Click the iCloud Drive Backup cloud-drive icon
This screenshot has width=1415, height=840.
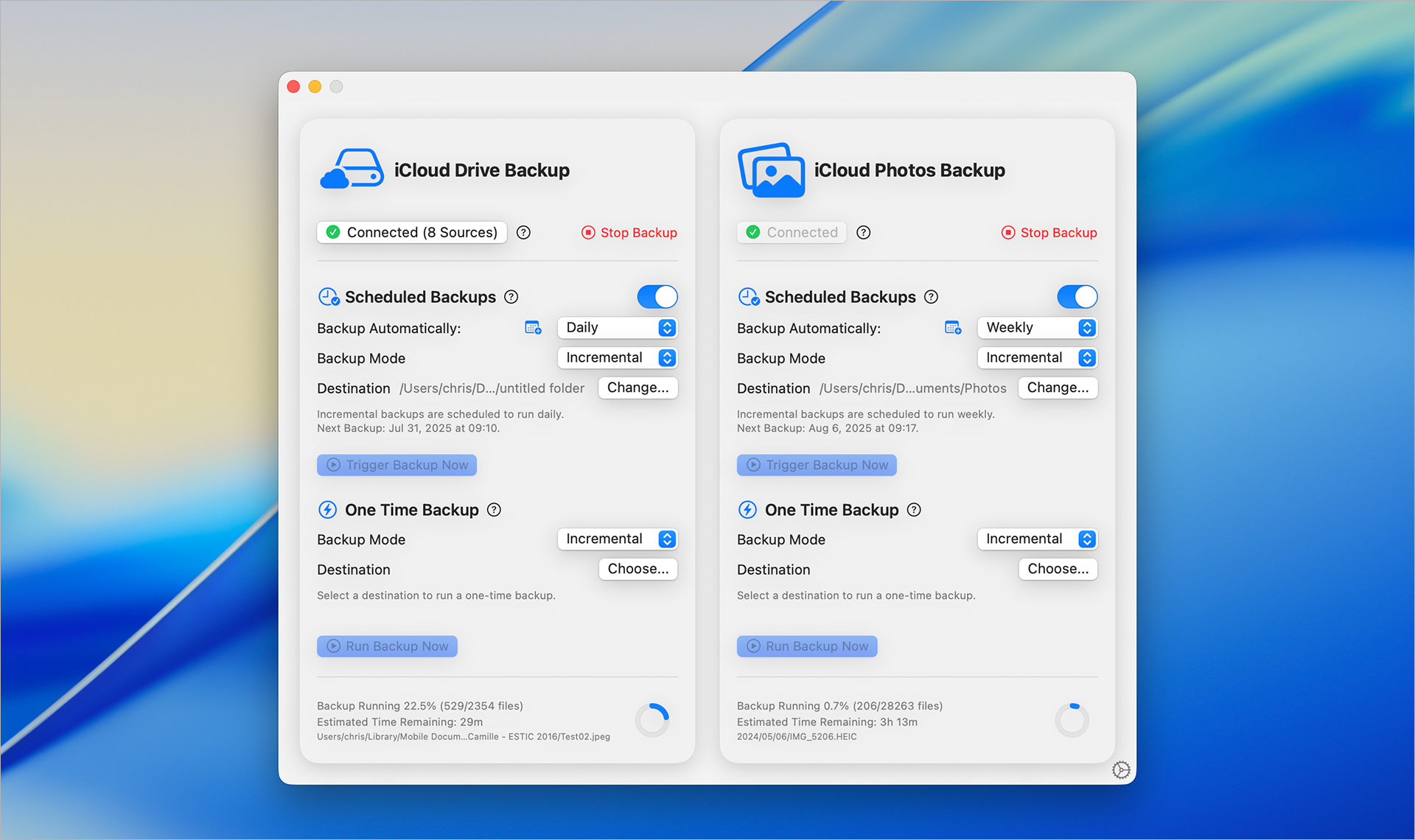click(352, 169)
